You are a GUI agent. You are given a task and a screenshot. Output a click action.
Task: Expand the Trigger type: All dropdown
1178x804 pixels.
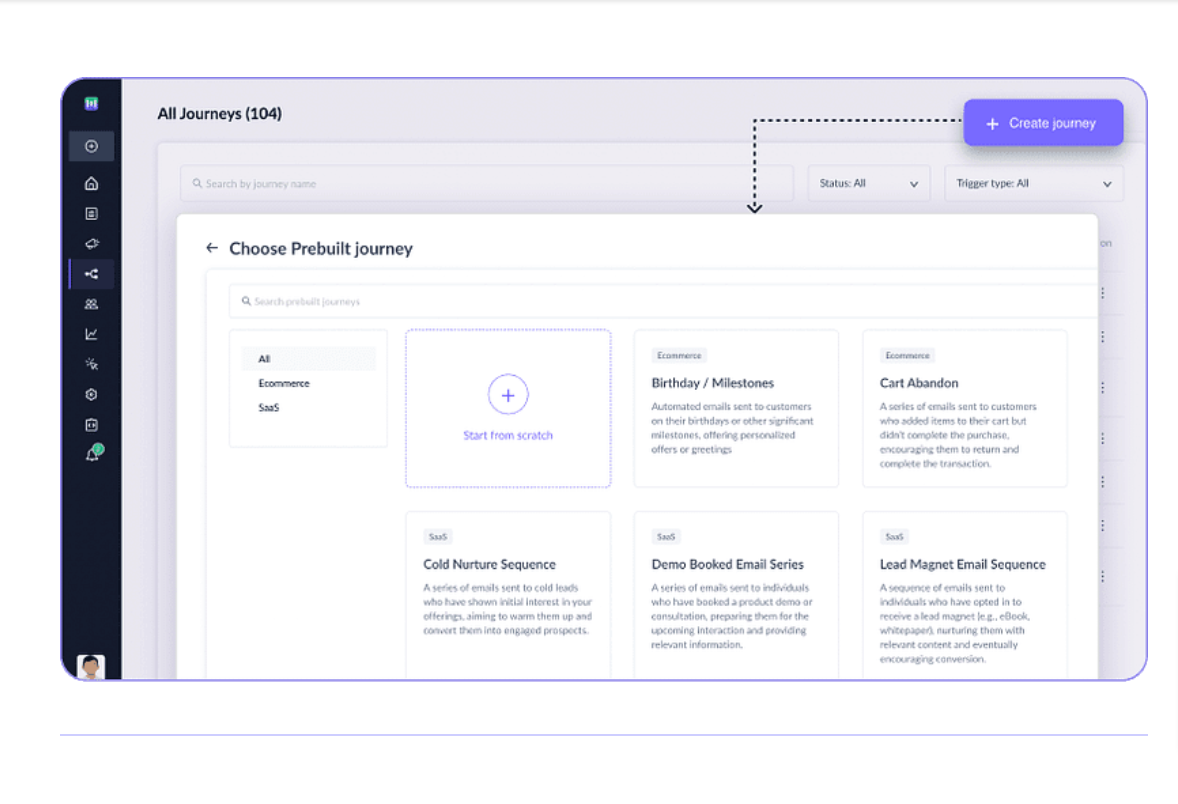tap(1033, 183)
